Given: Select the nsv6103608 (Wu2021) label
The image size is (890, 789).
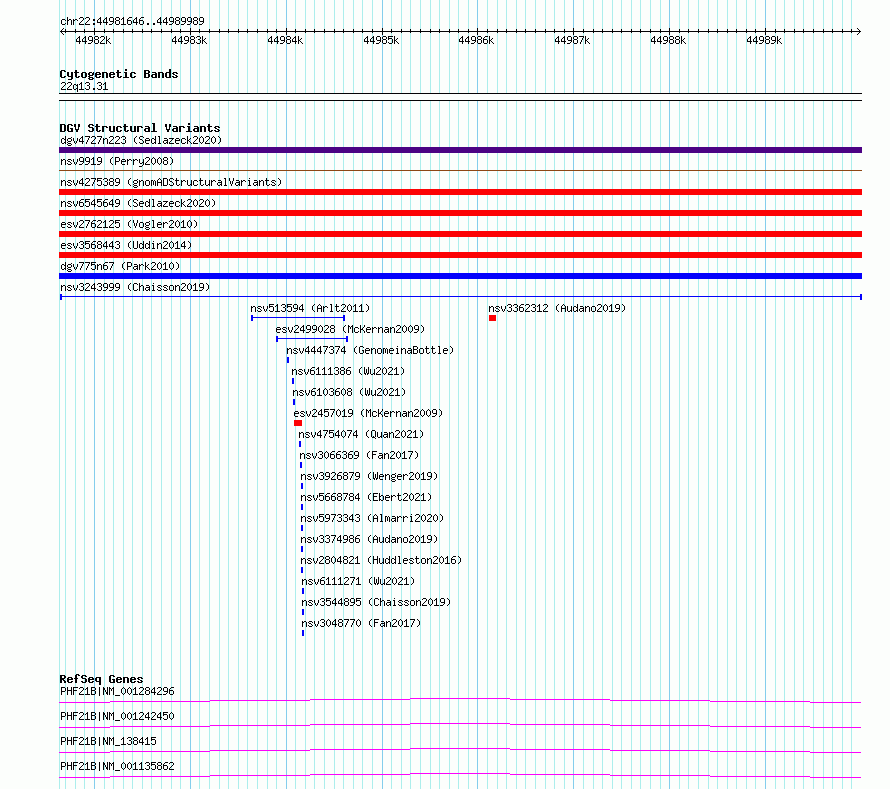Looking at the screenshot, I should (349, 392).
